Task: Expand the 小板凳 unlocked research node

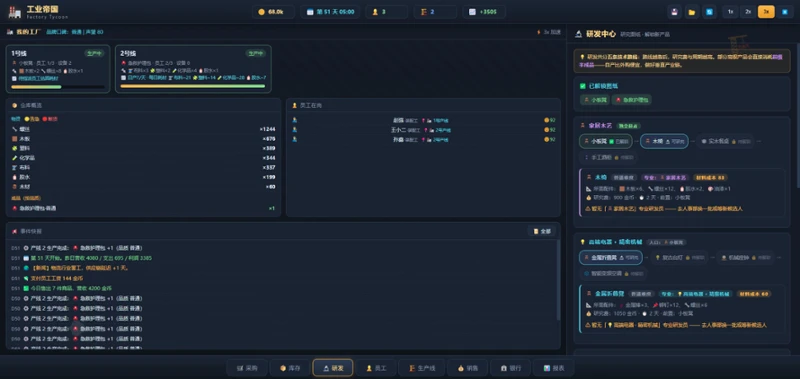Action: click(x=606, y=141)
